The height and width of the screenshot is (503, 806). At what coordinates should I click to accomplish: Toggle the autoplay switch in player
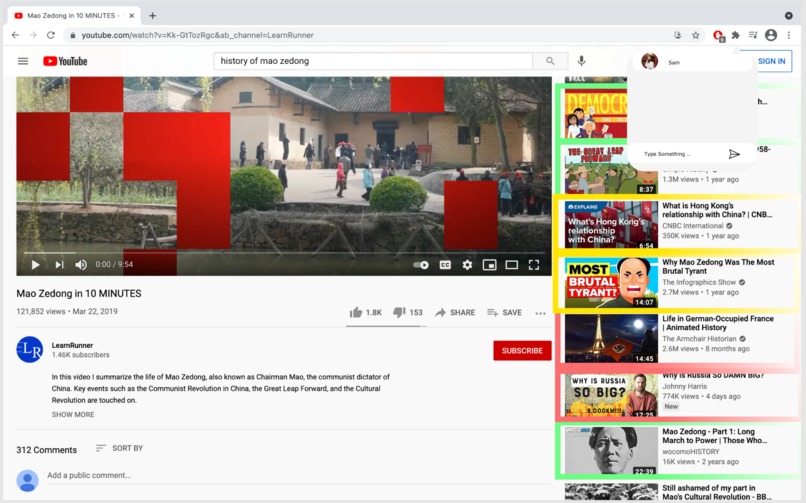tap(421, 265)
